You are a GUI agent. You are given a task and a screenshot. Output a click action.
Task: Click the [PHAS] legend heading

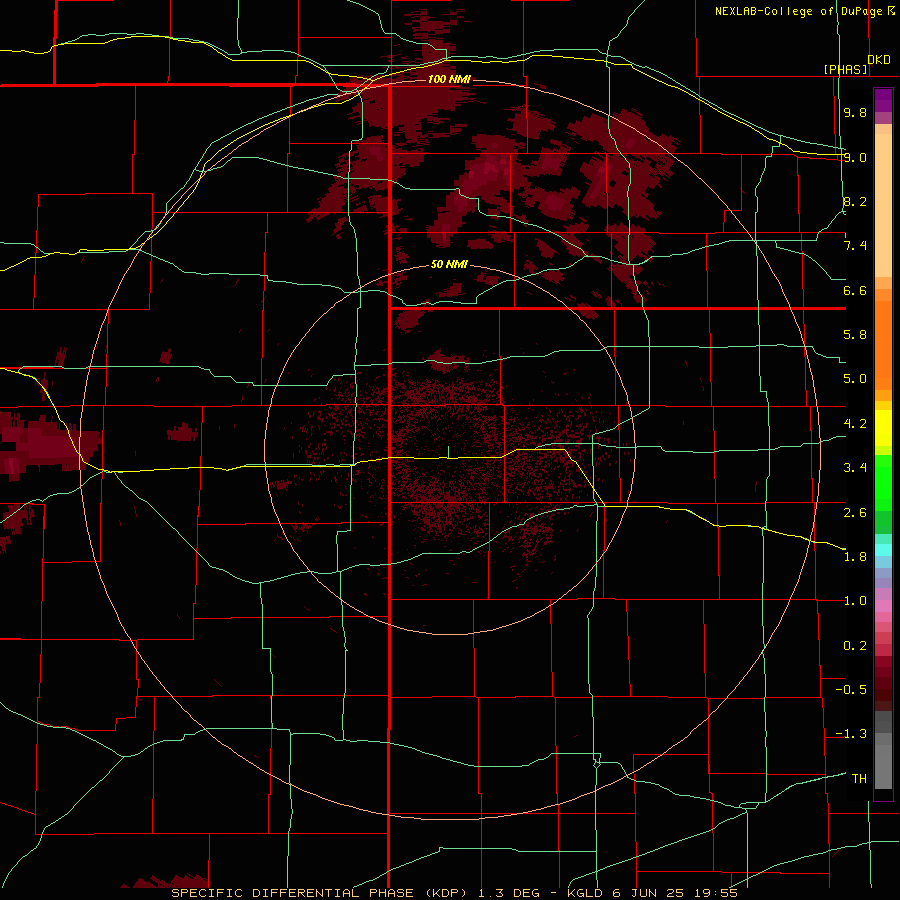coord(845,69)
